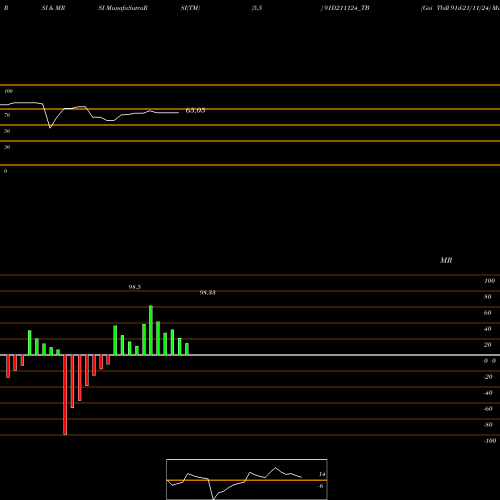Click the 98.5 label above bars
This screenshot has width=500, height=500.
tap(135, 287)
